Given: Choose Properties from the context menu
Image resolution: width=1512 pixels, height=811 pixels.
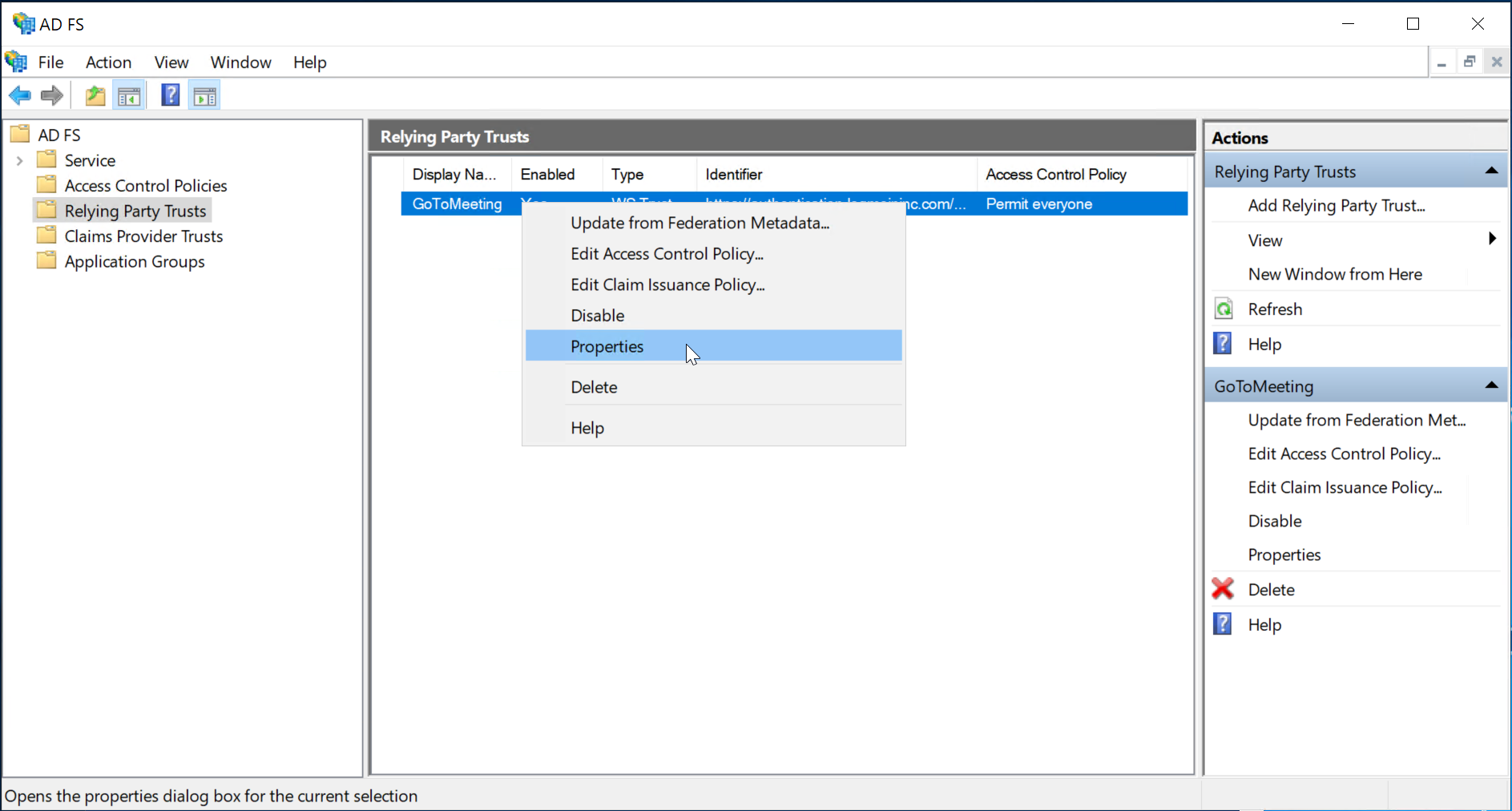Looking at the screenshot, I should tap(607, 346).
